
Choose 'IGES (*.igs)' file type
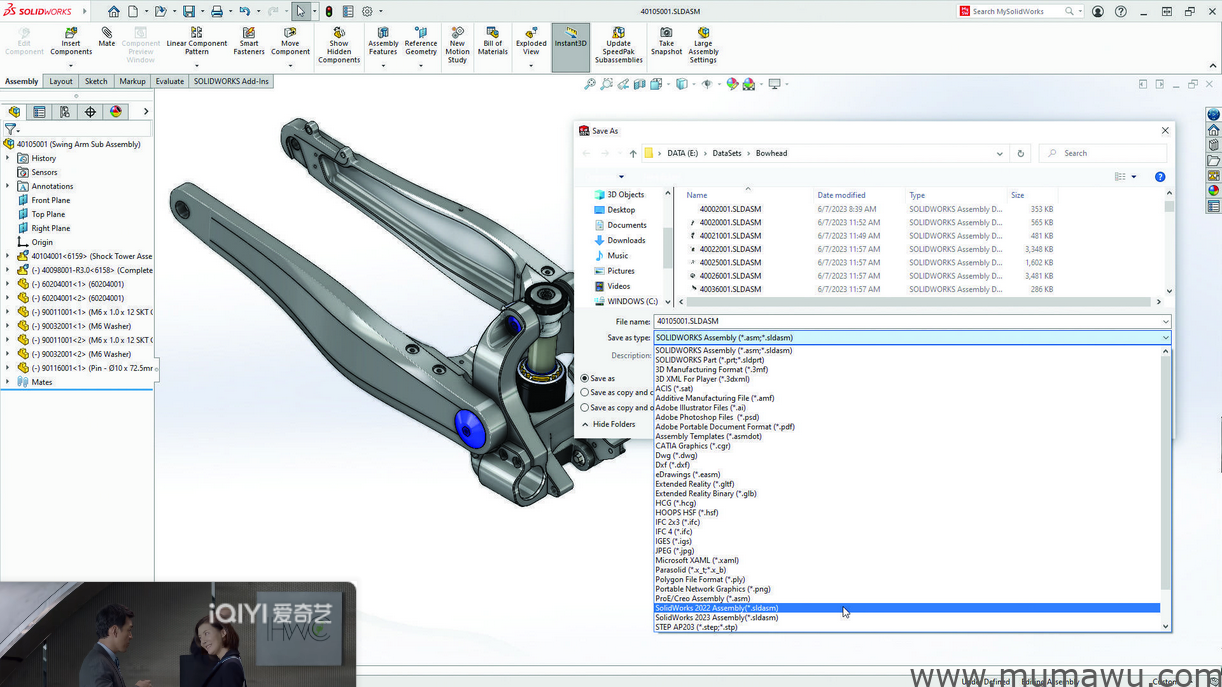coord(907,541)
